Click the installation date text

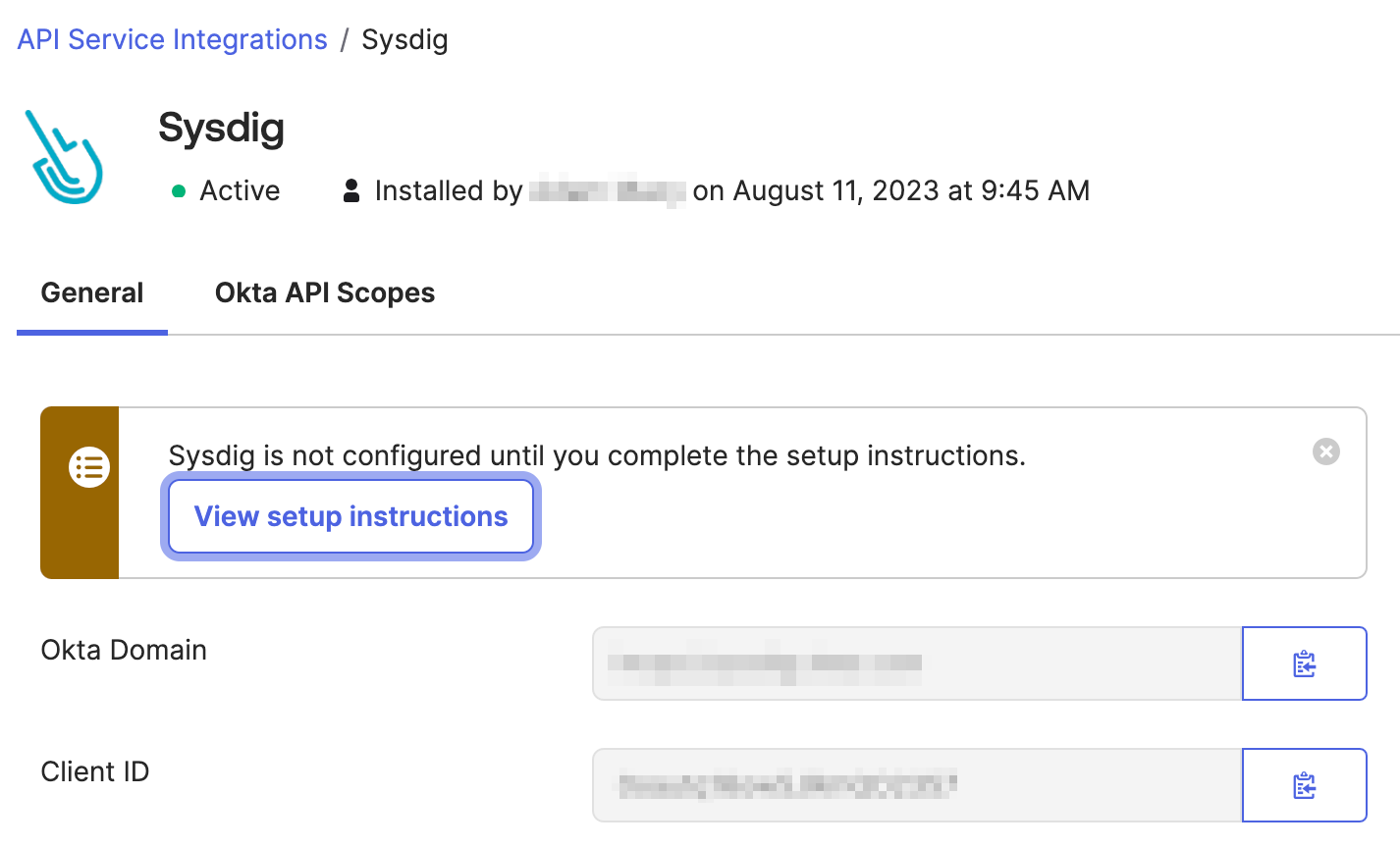(891, 190)
